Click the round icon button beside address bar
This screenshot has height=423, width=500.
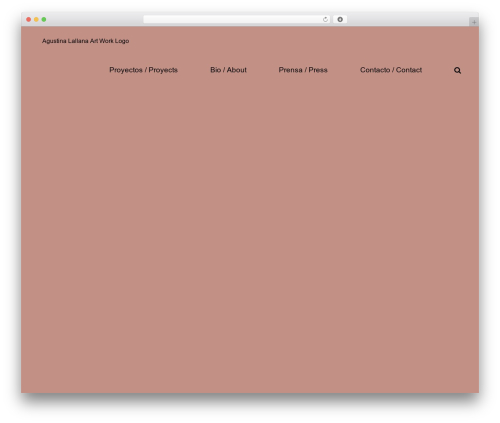pyautogui.click(x=340, y=19)
